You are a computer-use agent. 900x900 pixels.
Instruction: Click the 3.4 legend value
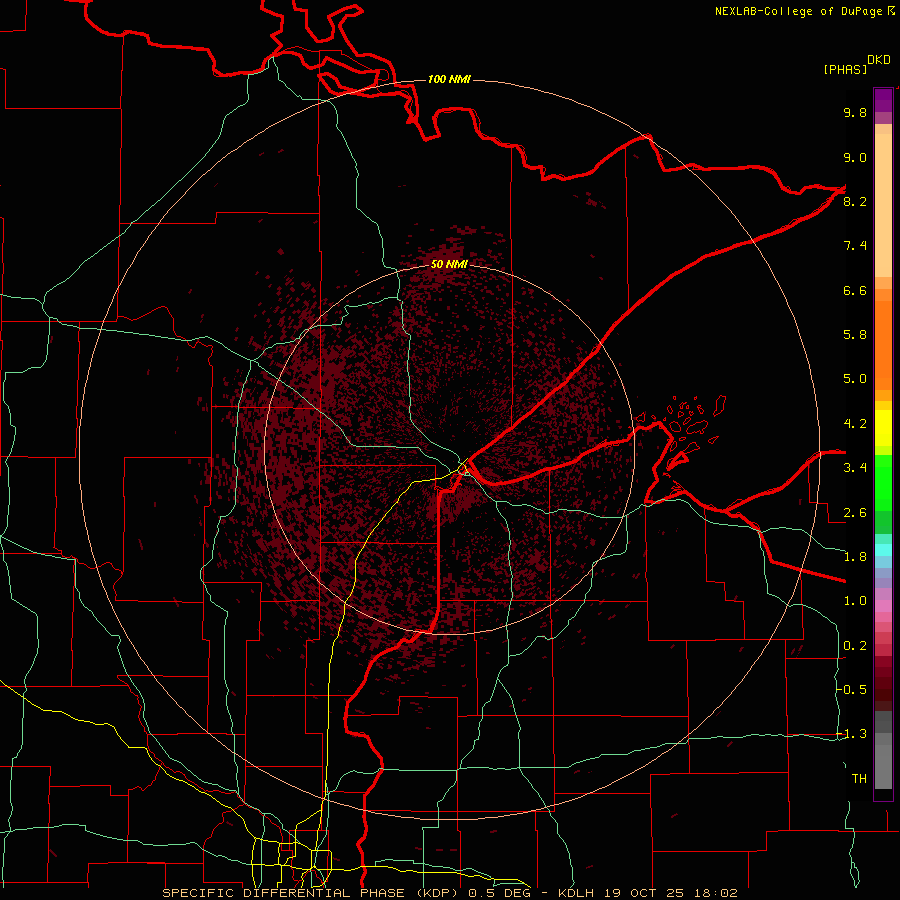click(855, 468)
